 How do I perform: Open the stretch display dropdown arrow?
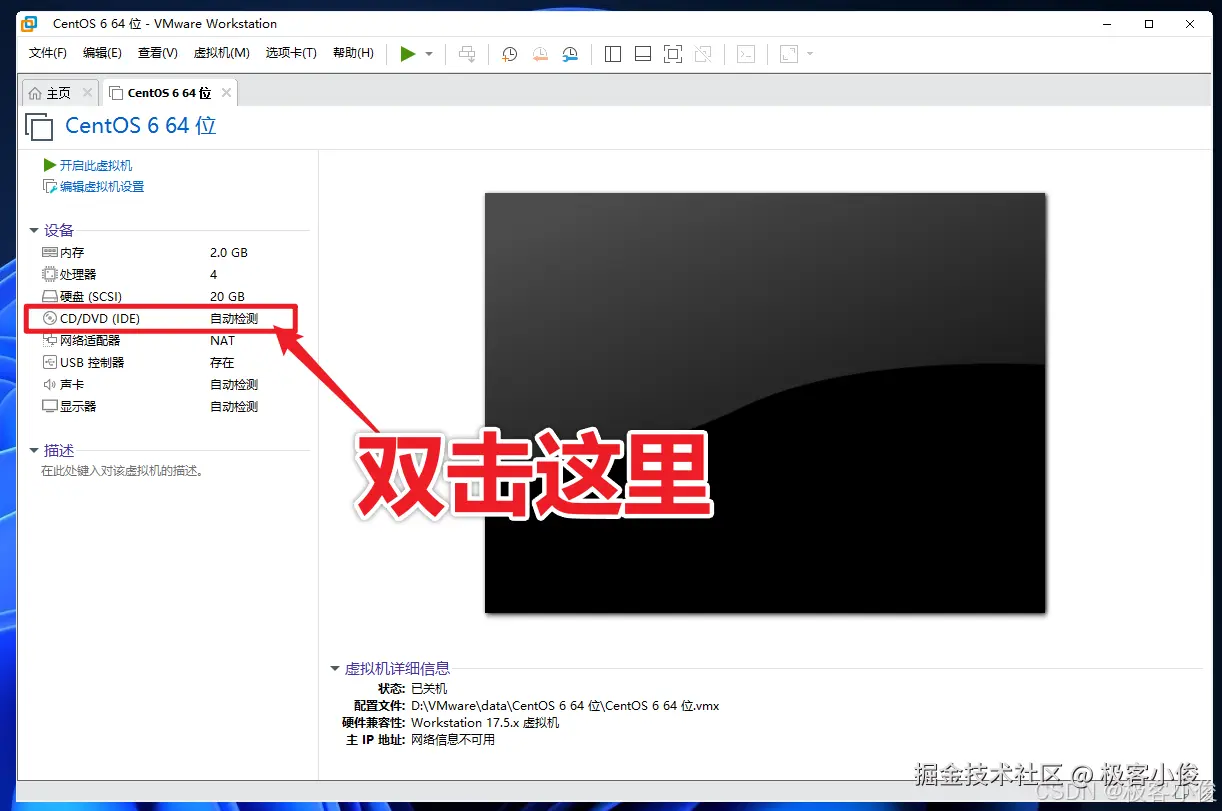(810, 54)
